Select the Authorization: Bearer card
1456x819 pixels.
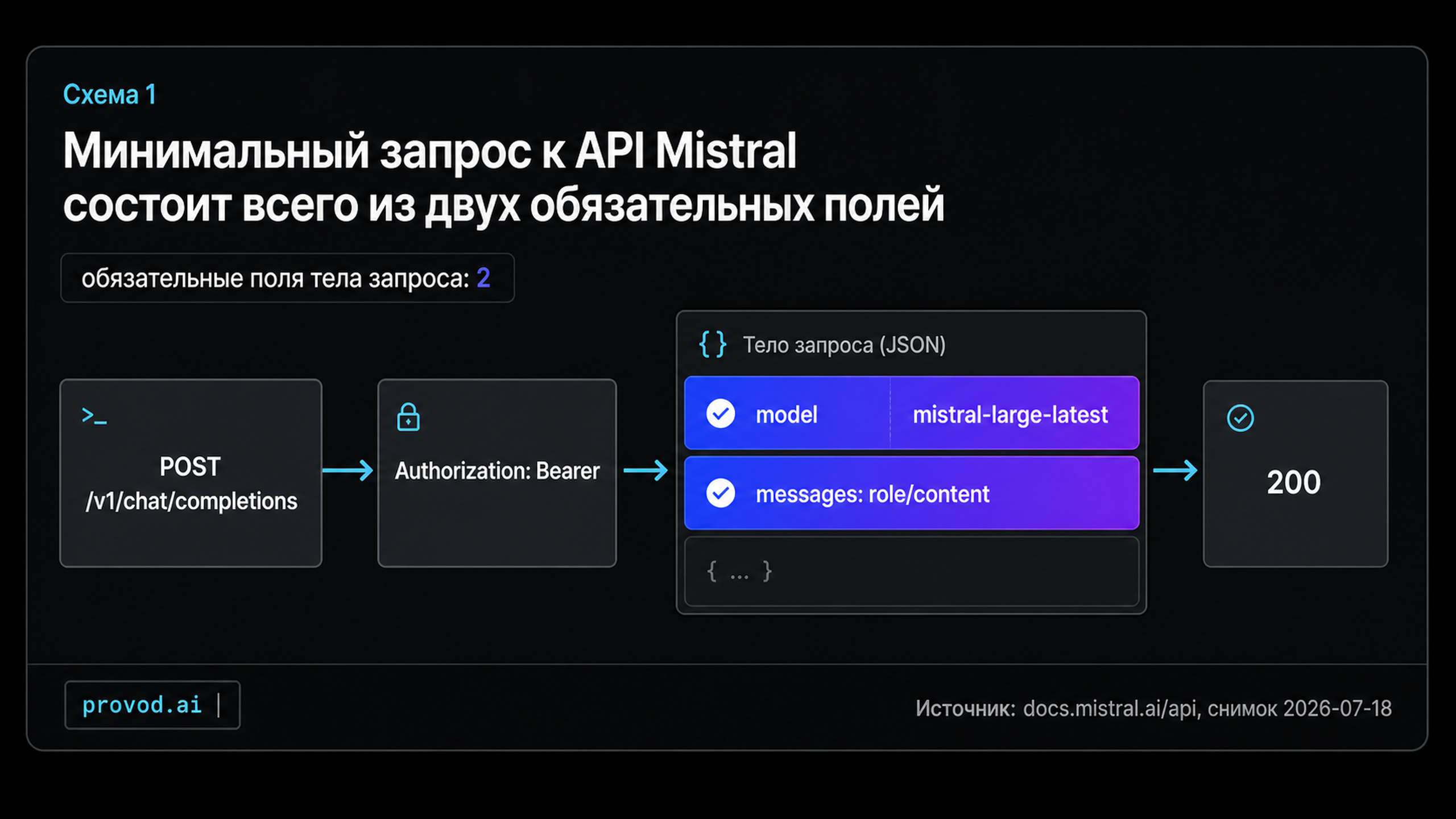pyautogui.click(x=497, y=473)
